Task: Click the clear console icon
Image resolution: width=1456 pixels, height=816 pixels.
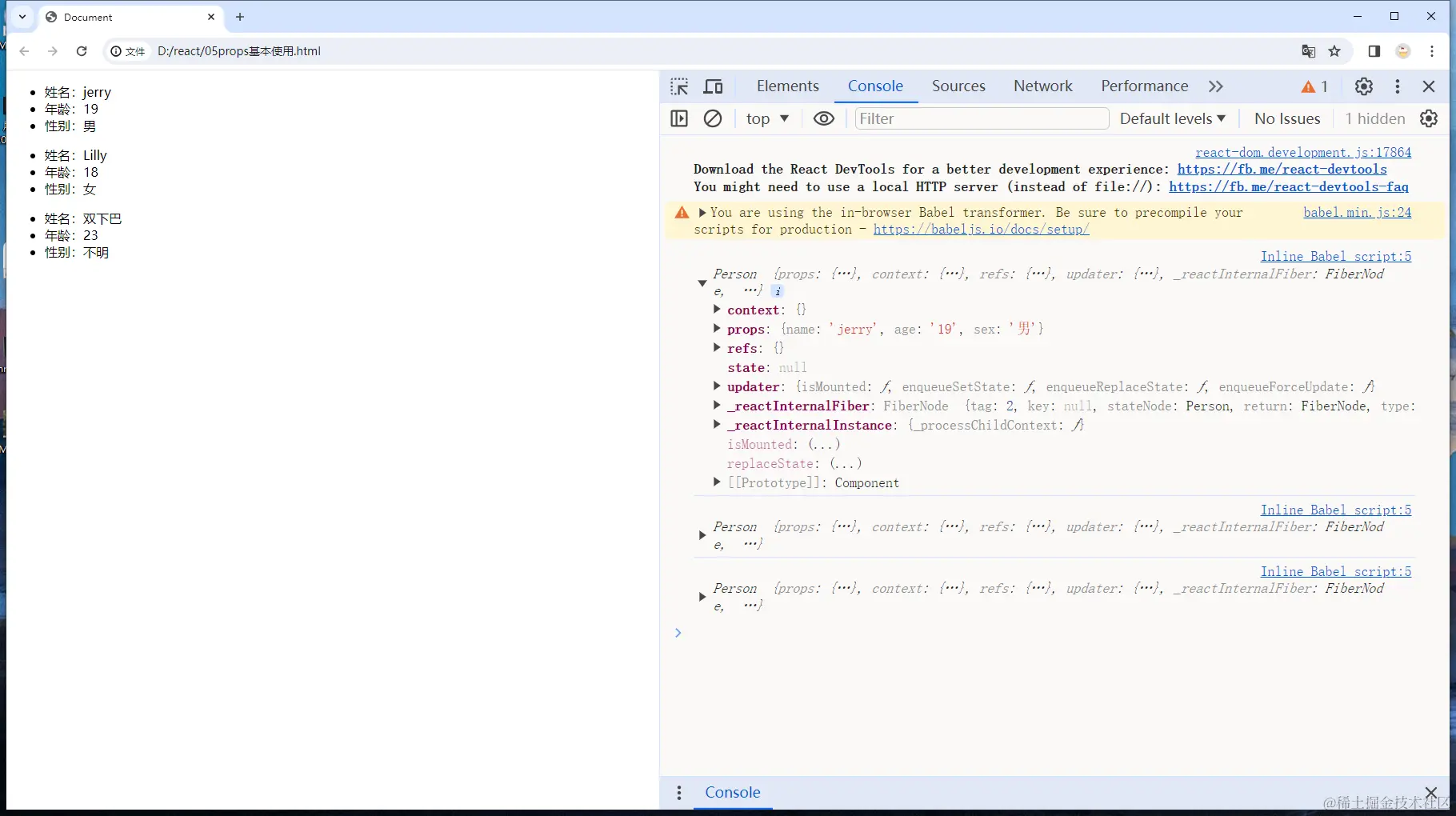Action: click(712, 118)
